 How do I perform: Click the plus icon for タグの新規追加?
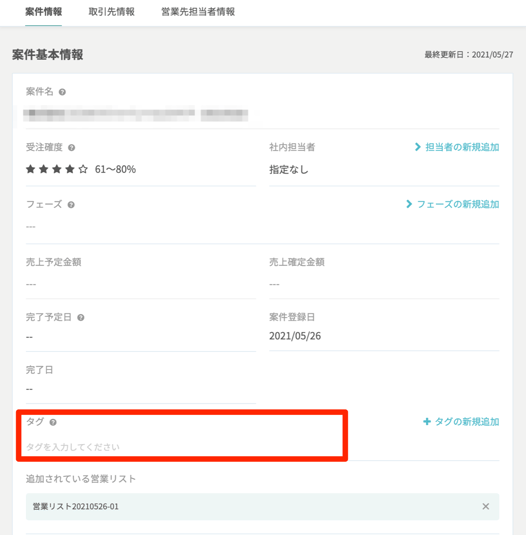click(427, 422)
